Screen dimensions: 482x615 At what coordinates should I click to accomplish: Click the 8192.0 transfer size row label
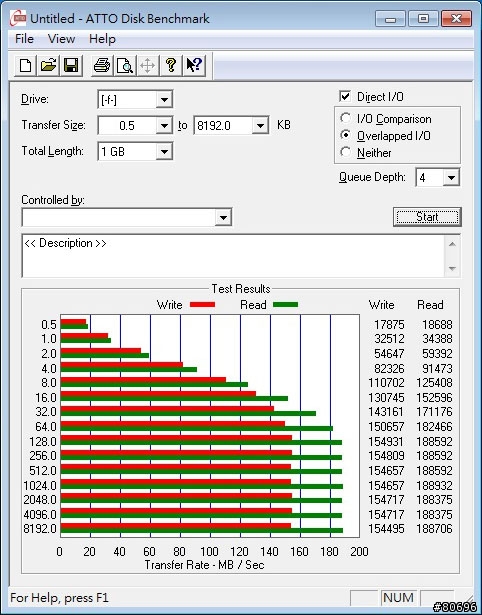pyautogui.click(x=40, y=529)
